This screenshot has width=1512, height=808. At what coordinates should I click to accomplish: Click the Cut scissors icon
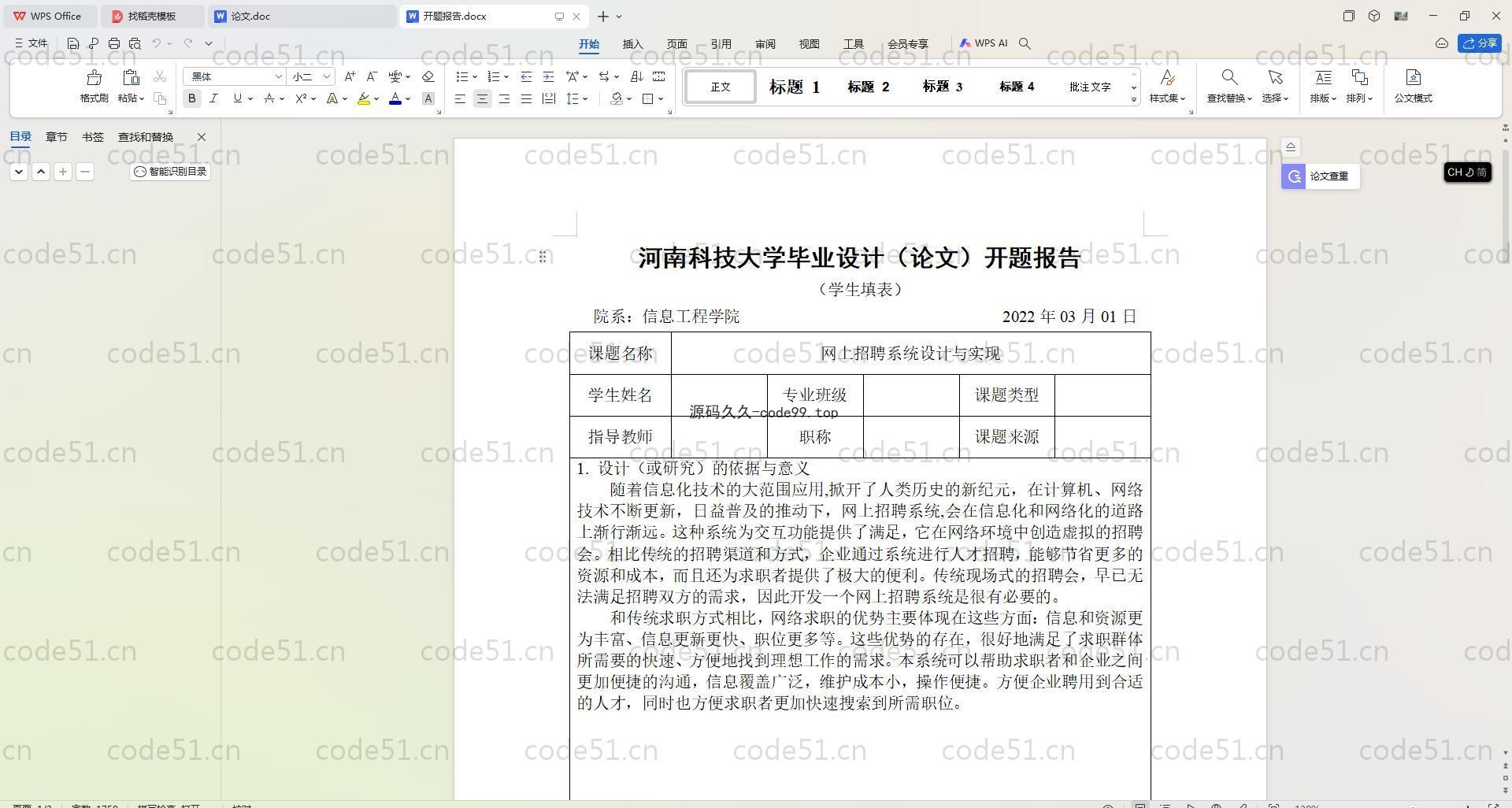[x=160, y=76]
